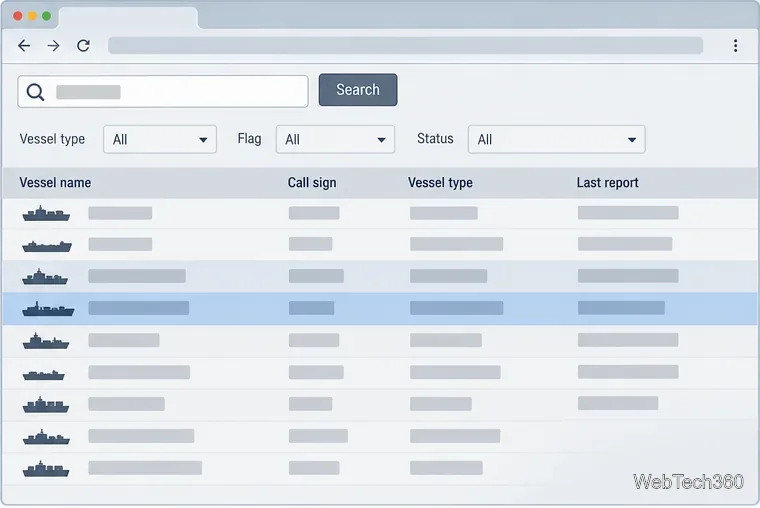Viewport: 760px width, 508px height.
Task: Select the active browser tab
Action: [x=128, y=17]
